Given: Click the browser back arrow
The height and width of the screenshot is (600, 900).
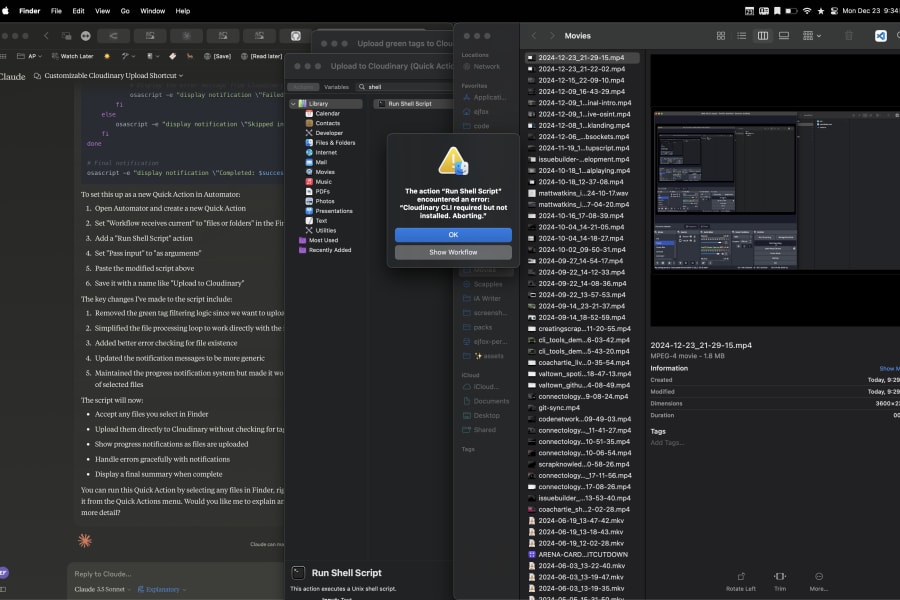Looking at the screenshot, I should (46, 36).
